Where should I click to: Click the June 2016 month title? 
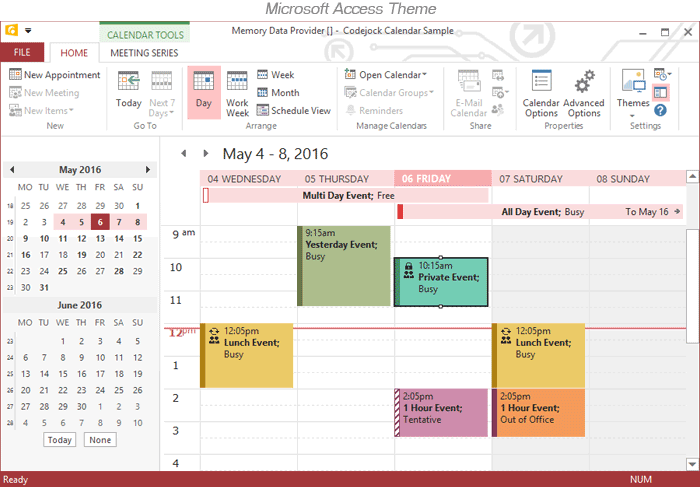pos(79,305)
